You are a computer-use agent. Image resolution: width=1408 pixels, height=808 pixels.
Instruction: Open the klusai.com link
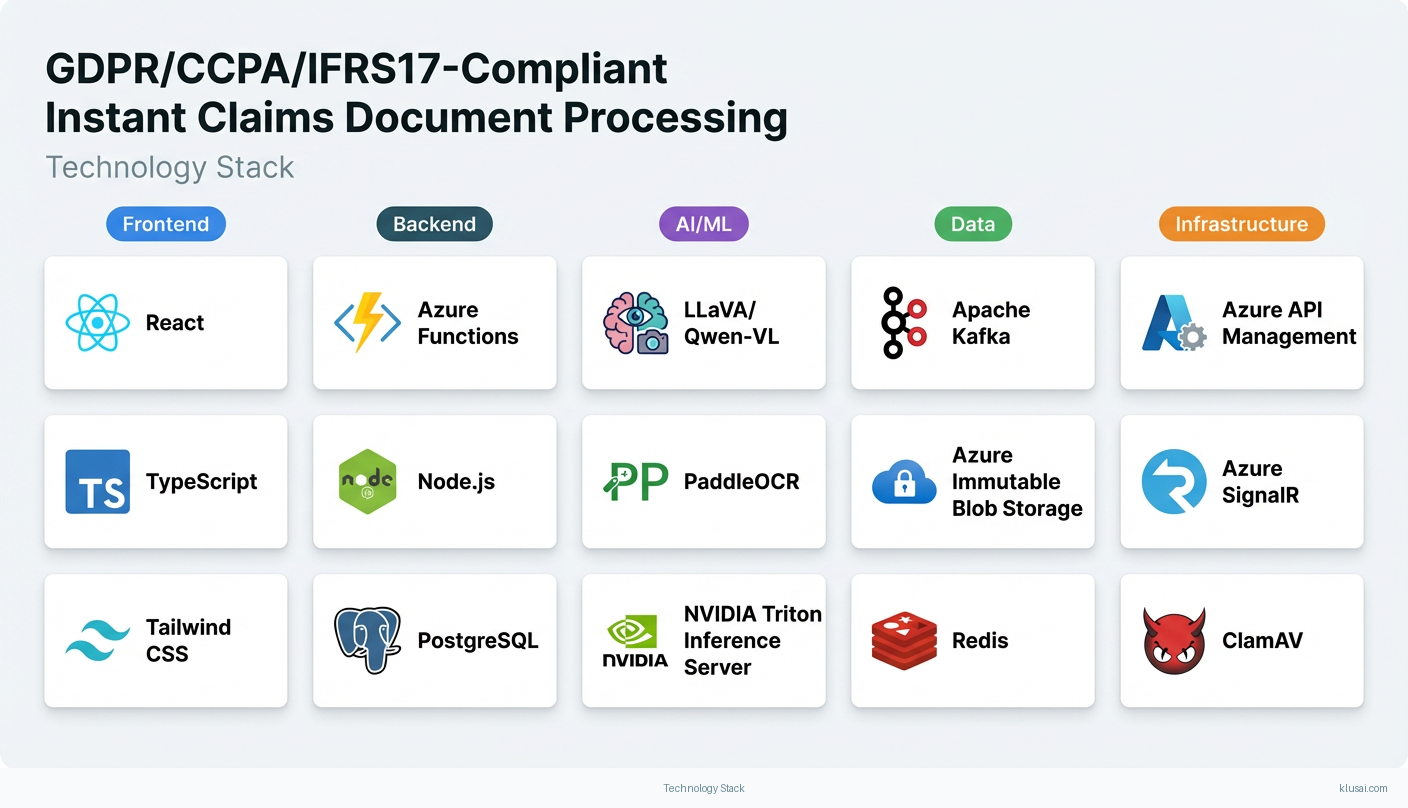coord(1362,788)
